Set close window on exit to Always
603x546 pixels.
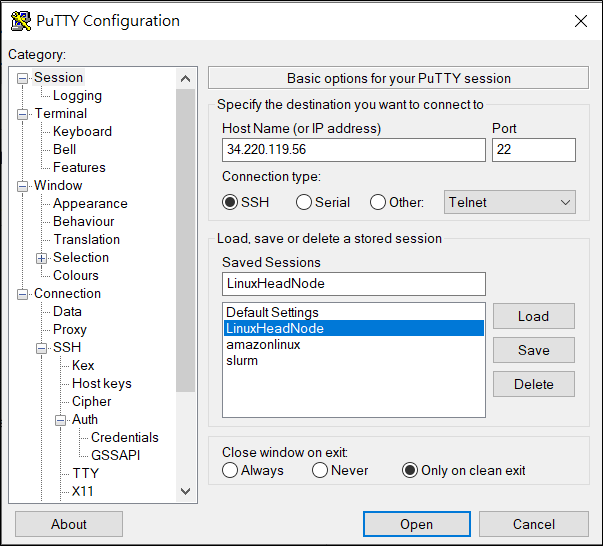[x=230, y=470]
